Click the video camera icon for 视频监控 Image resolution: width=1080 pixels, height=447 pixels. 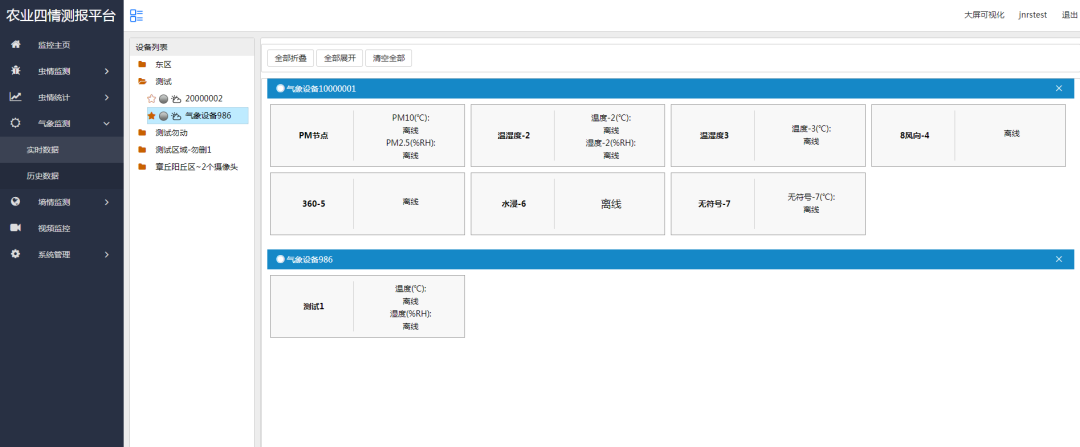tap(15, 228)
